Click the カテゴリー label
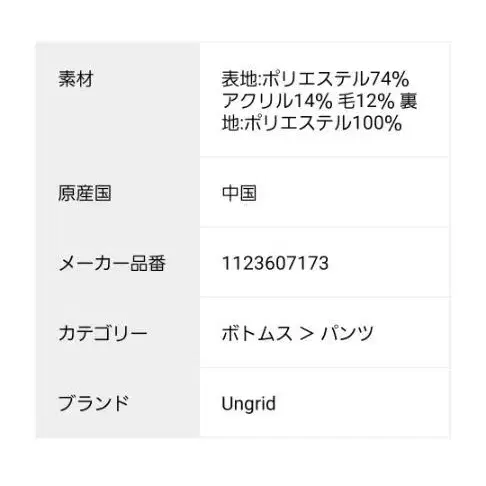 click(103, 333)
